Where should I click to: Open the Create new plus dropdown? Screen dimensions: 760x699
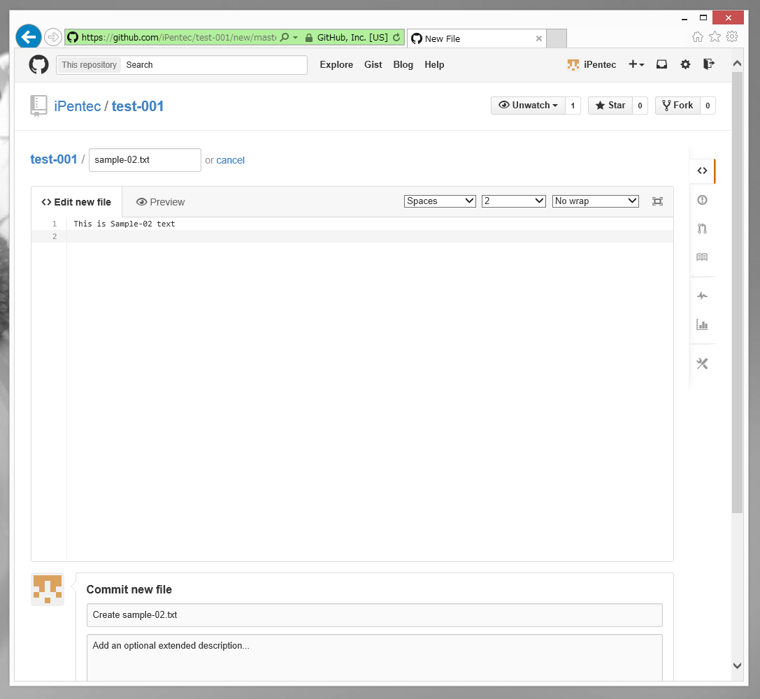click(x=636, y=64)
